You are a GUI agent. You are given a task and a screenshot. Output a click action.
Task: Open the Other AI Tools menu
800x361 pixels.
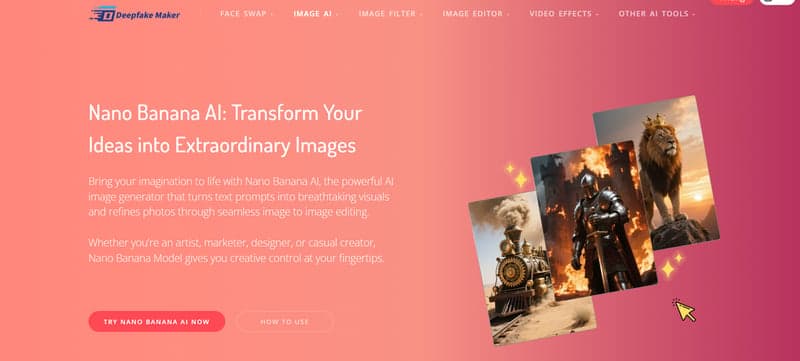click(x=657, y=14)
